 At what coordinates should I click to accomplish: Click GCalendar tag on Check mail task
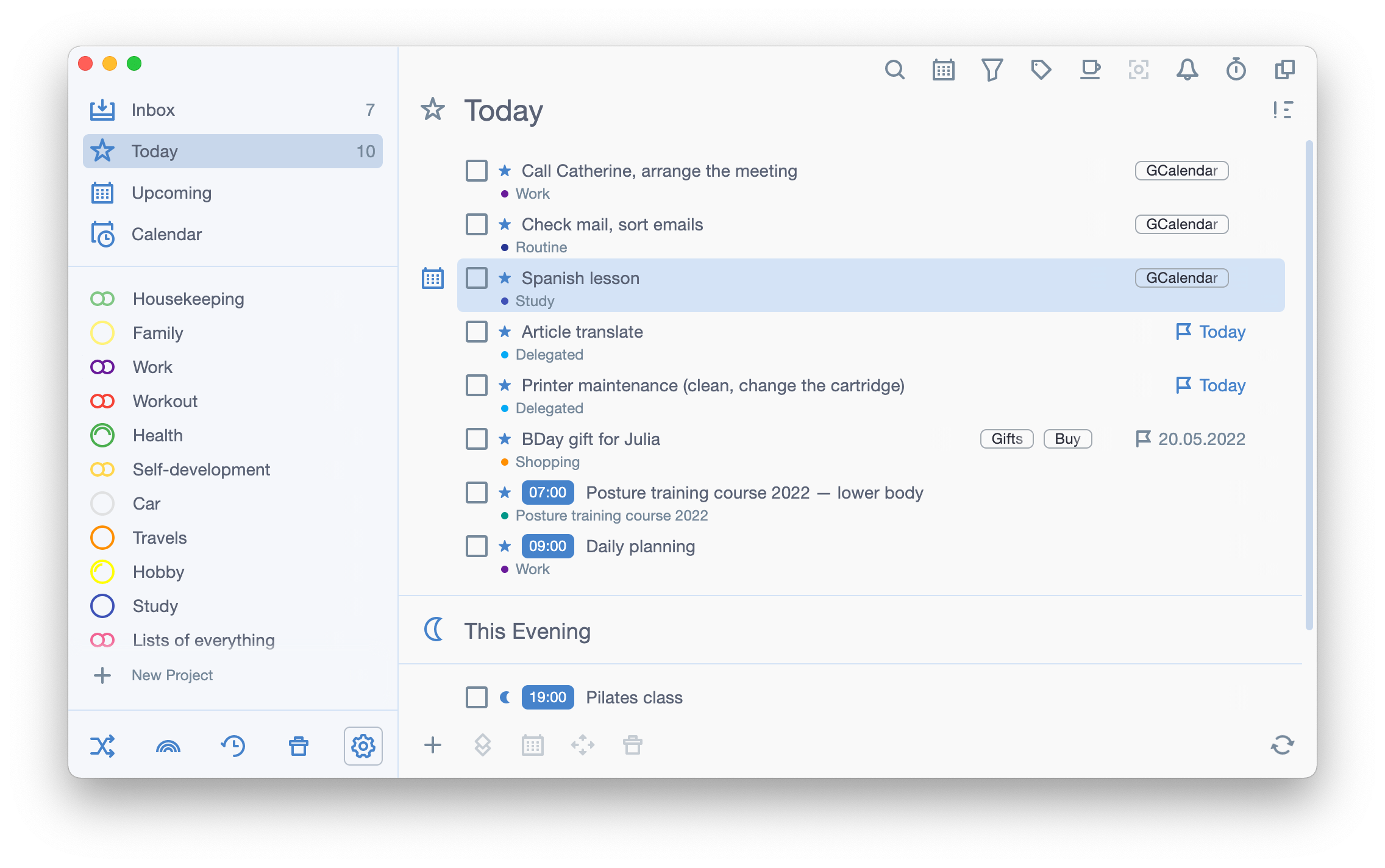pos(1181,225)
